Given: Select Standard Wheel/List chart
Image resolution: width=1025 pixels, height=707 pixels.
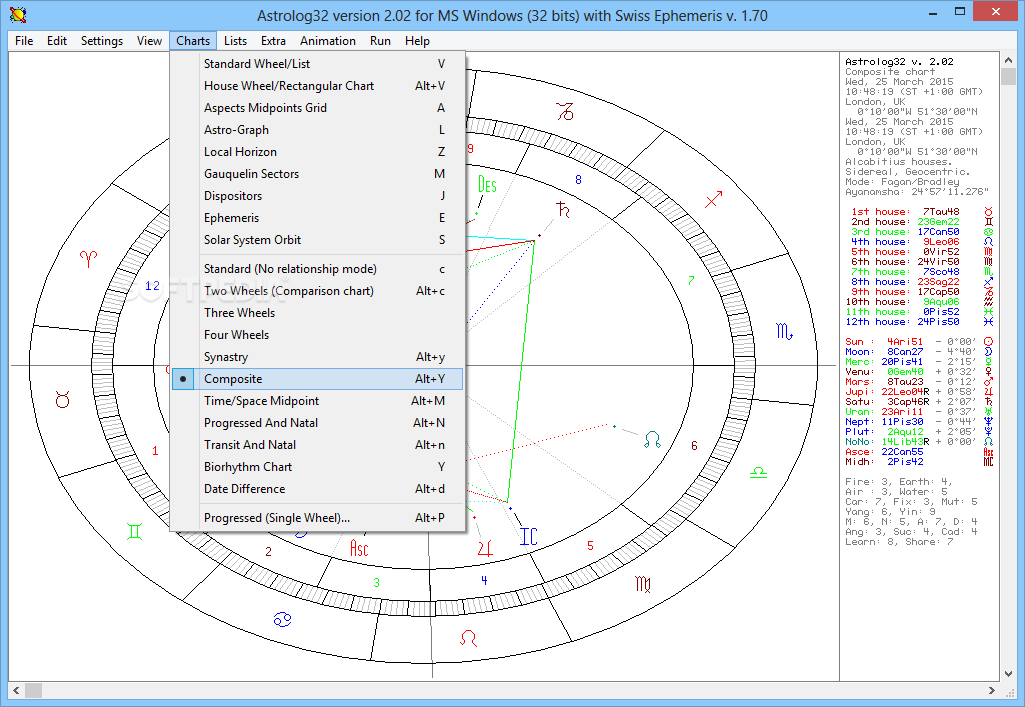Looking at the screenshot, I should 317,64.
